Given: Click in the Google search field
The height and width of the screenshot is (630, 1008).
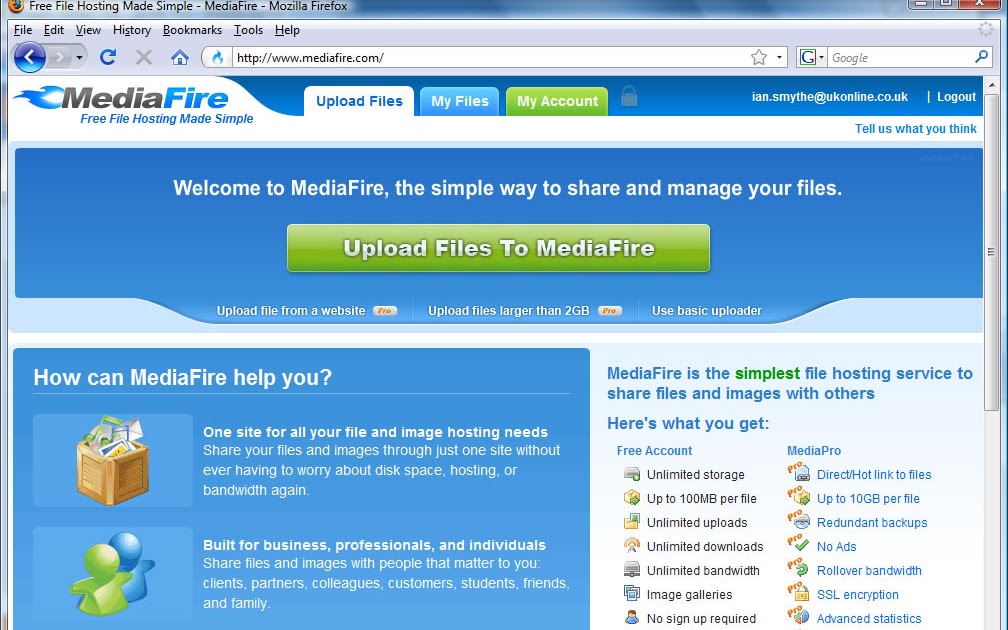Looking at the screenshot, I should tap(900, 58).
